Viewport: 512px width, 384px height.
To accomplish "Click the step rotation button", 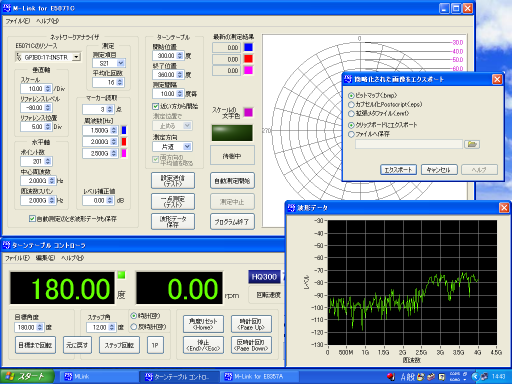I will (119, 345).
